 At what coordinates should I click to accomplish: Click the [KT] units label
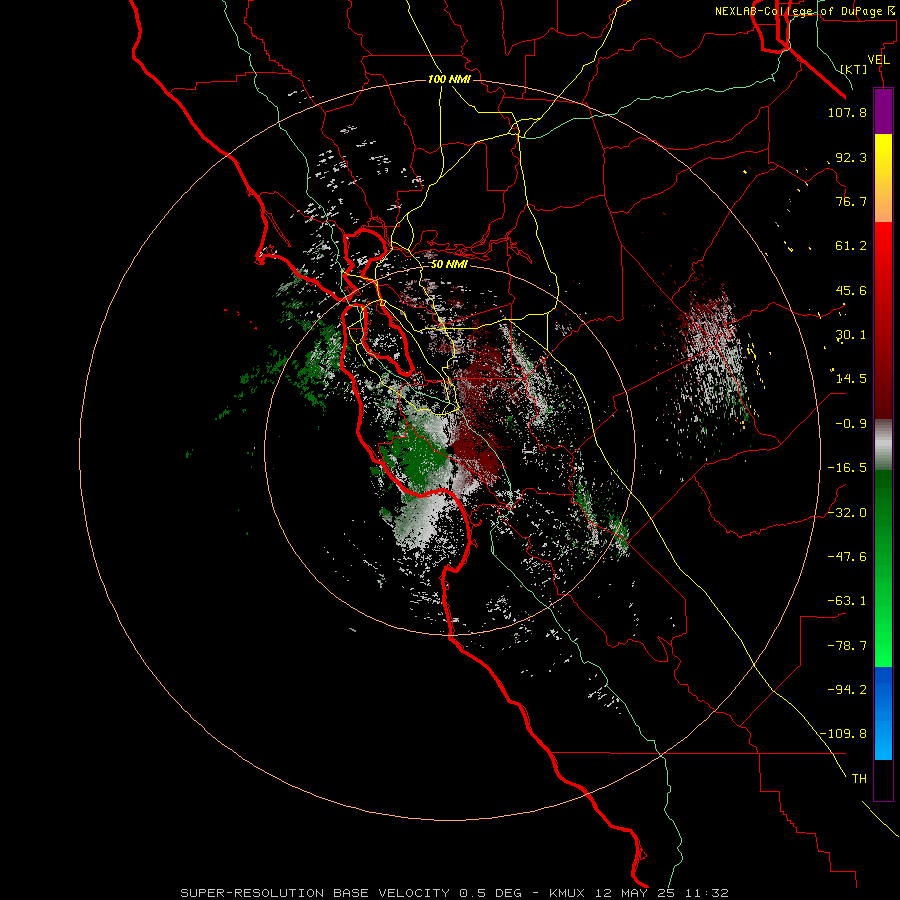tap(854, 69)
